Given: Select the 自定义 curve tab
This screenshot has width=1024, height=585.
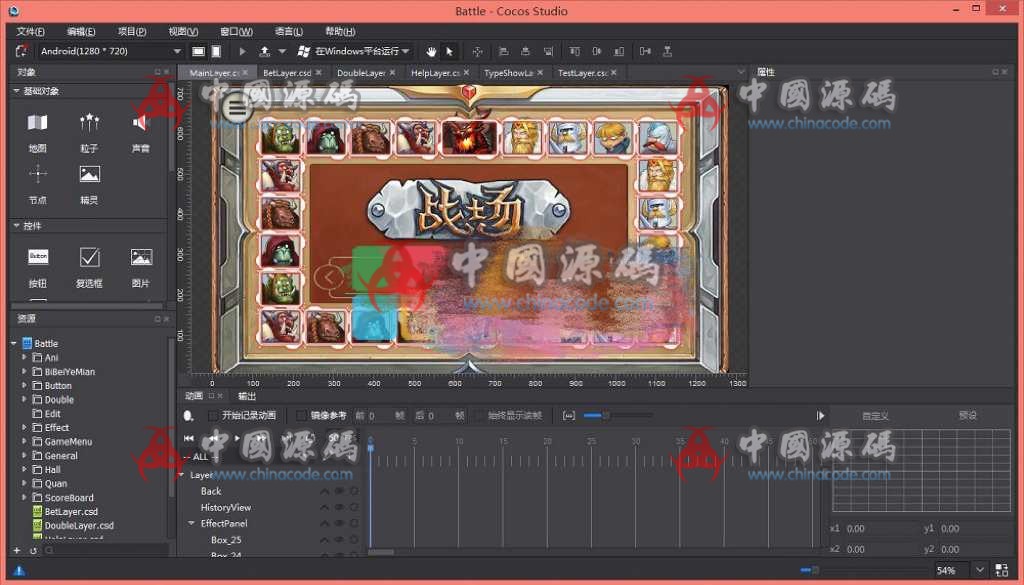Looking at the screenshot, I should [x=875, y=415].
